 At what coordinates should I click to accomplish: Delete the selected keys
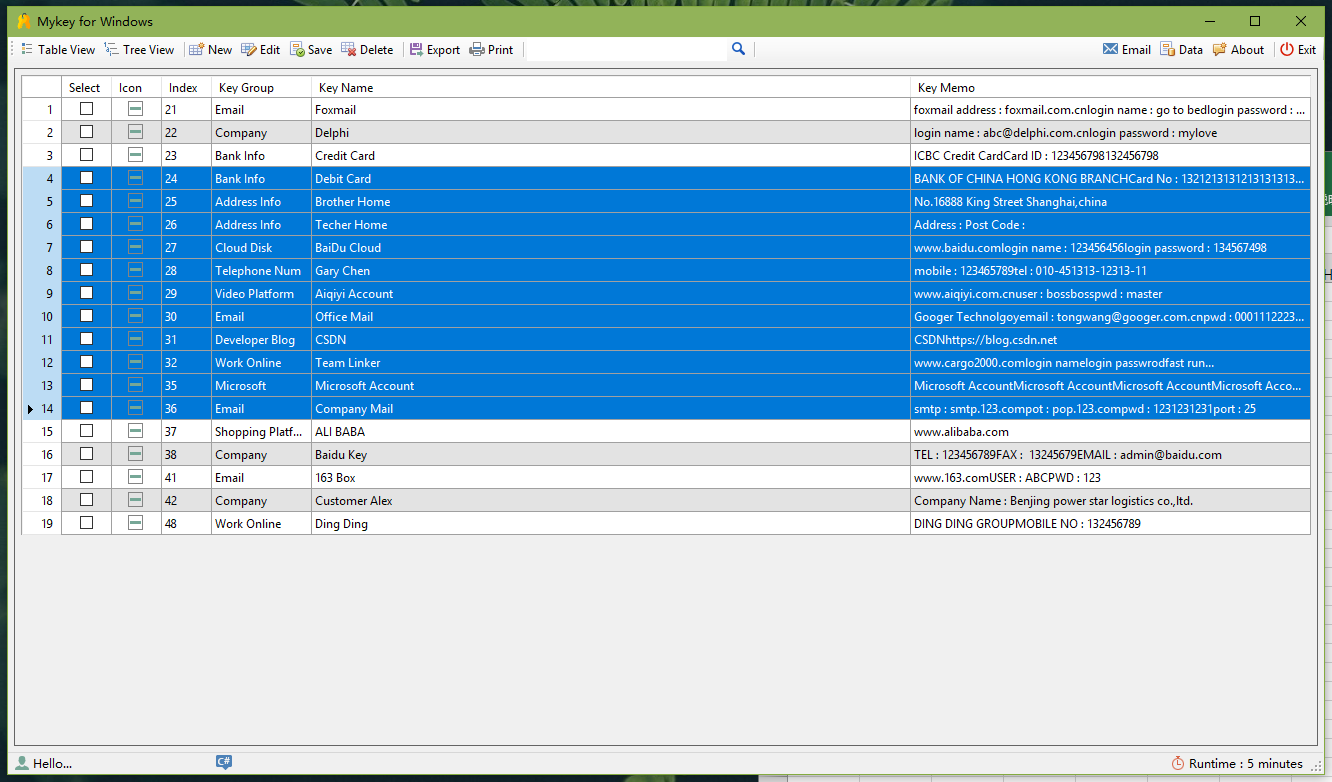coord(367,49)
